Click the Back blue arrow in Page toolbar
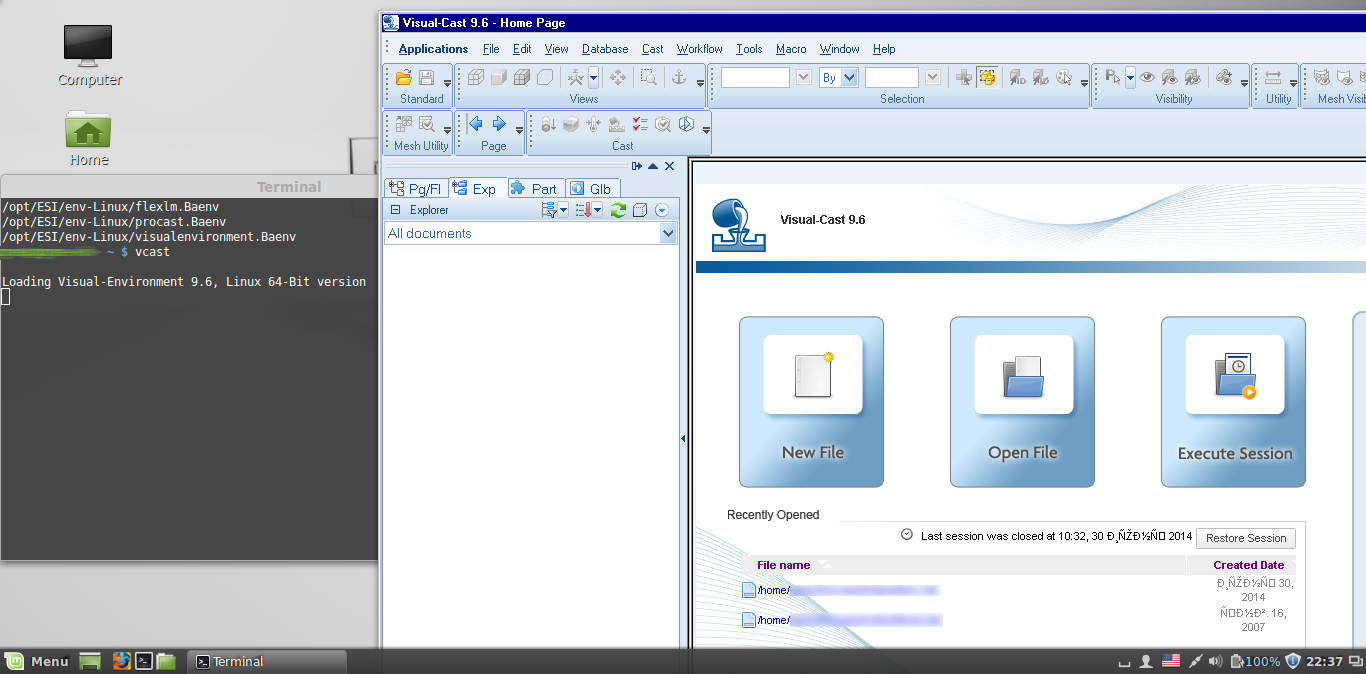This screenshot has height=674, width=1366. (475, 124)
